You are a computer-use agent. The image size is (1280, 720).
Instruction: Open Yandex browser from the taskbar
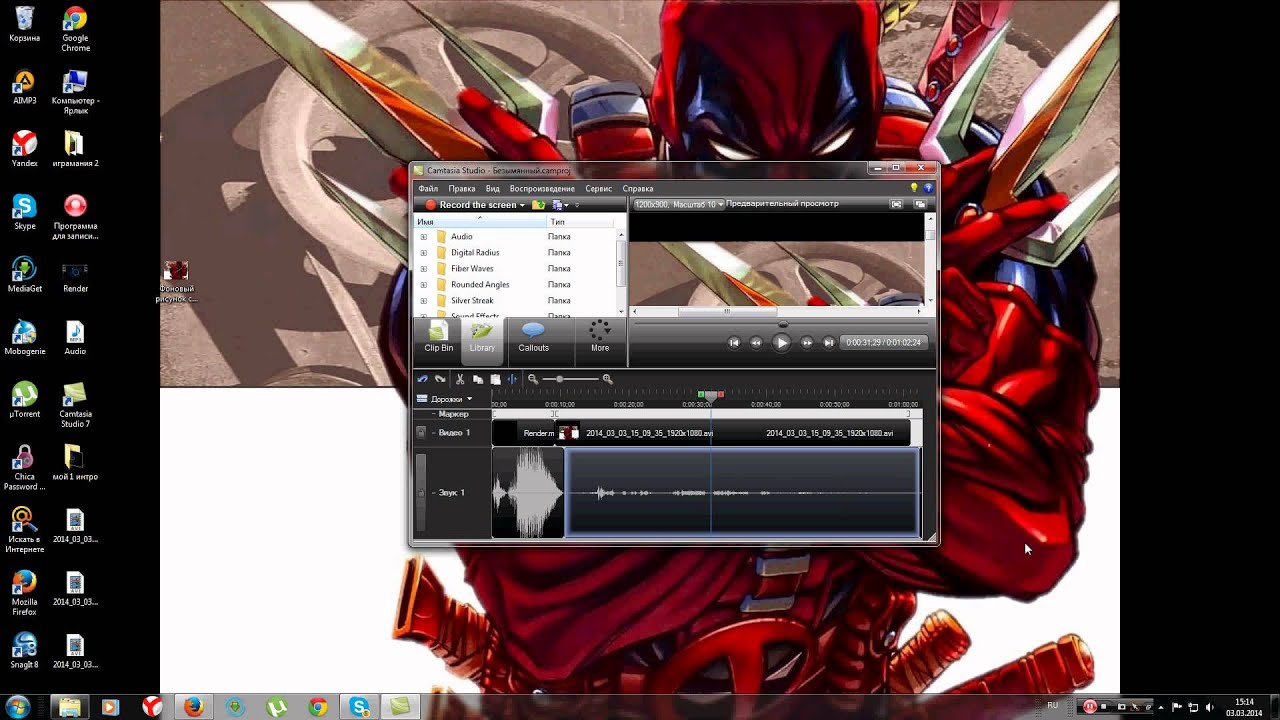coord(151,707)
